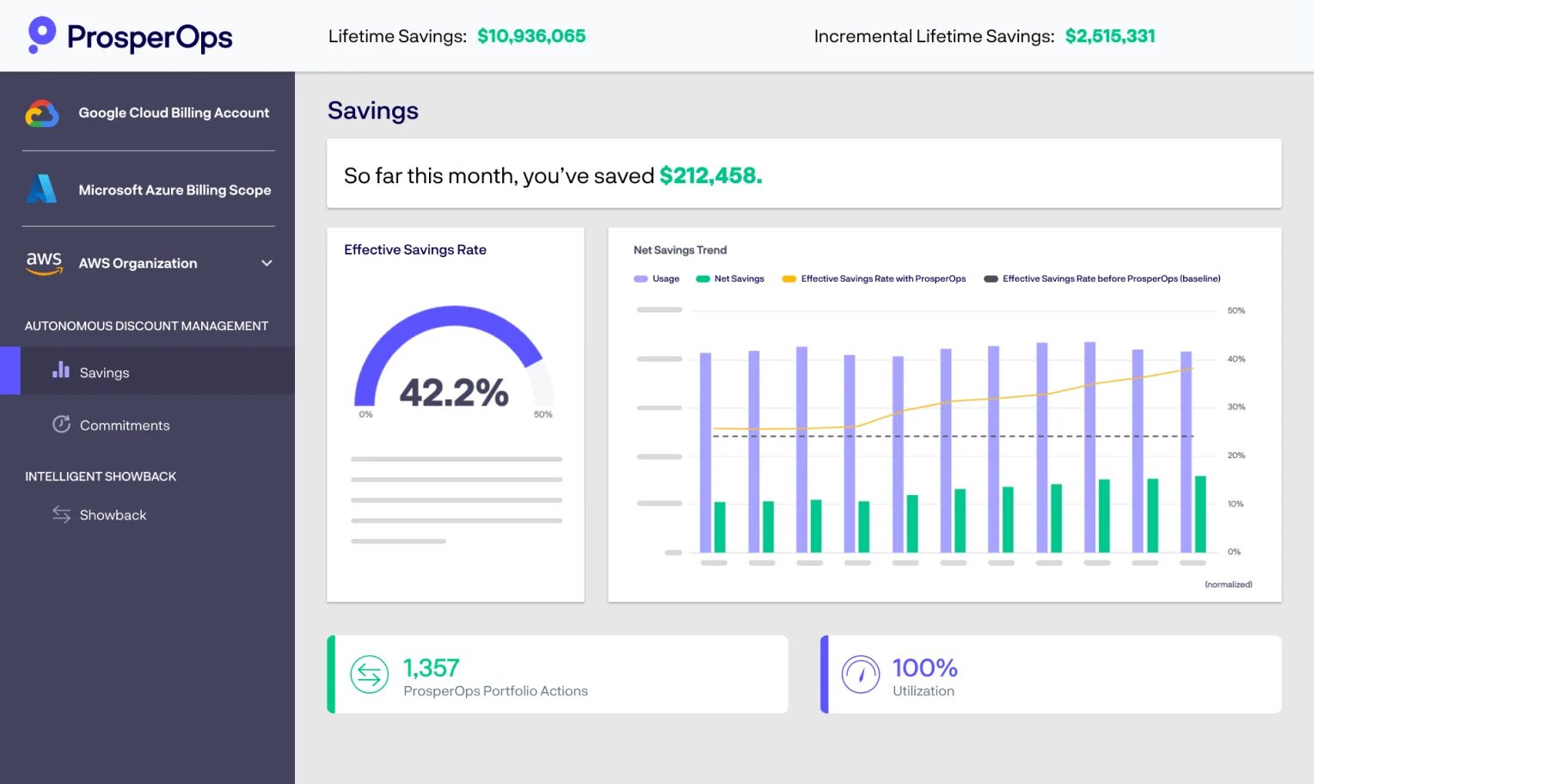Click the Portfolio Actions swap icon
This screenshot has height=784, width=1558.
coord(370,675)
